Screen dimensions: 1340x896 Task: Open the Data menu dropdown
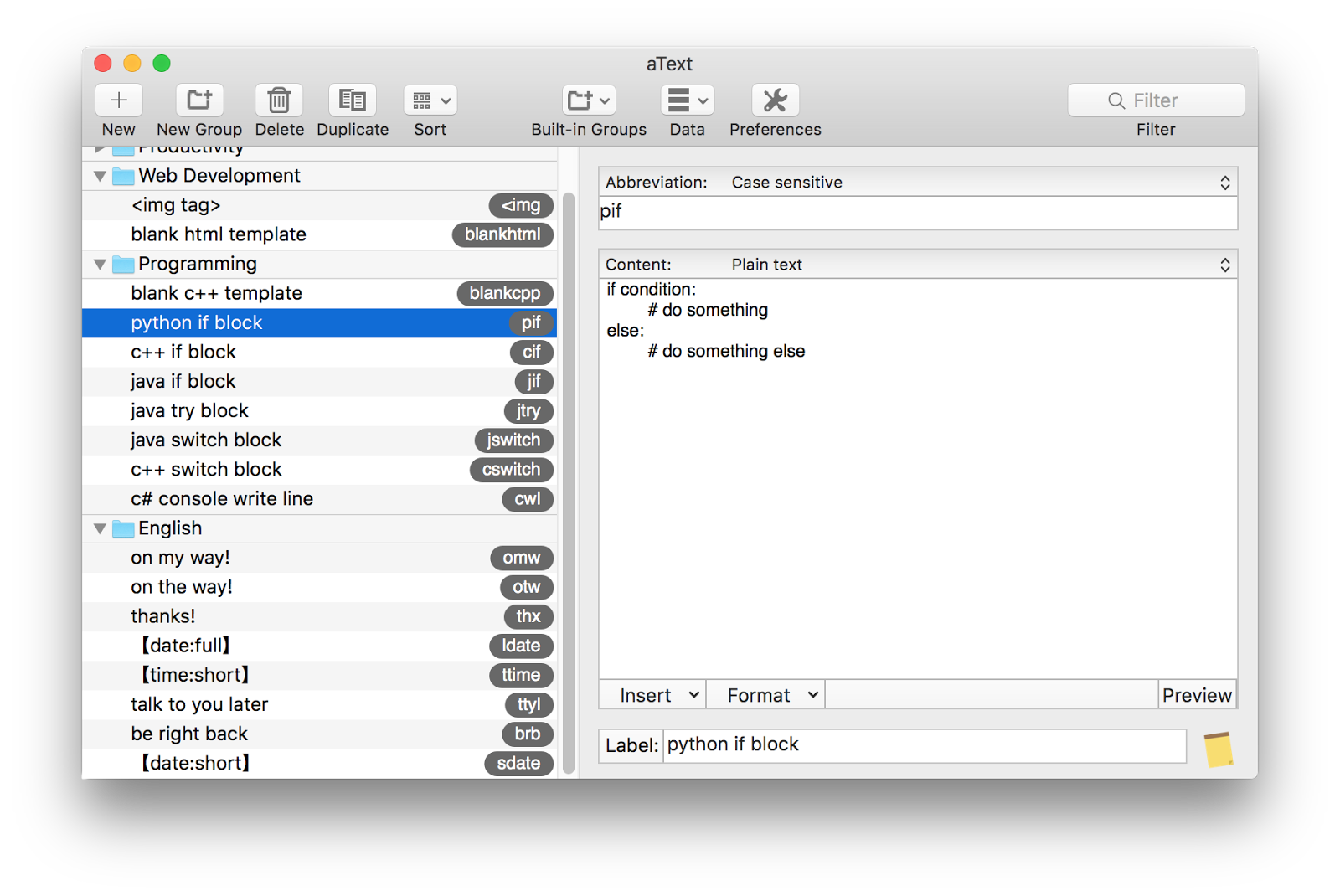click(x=688, y=100)
